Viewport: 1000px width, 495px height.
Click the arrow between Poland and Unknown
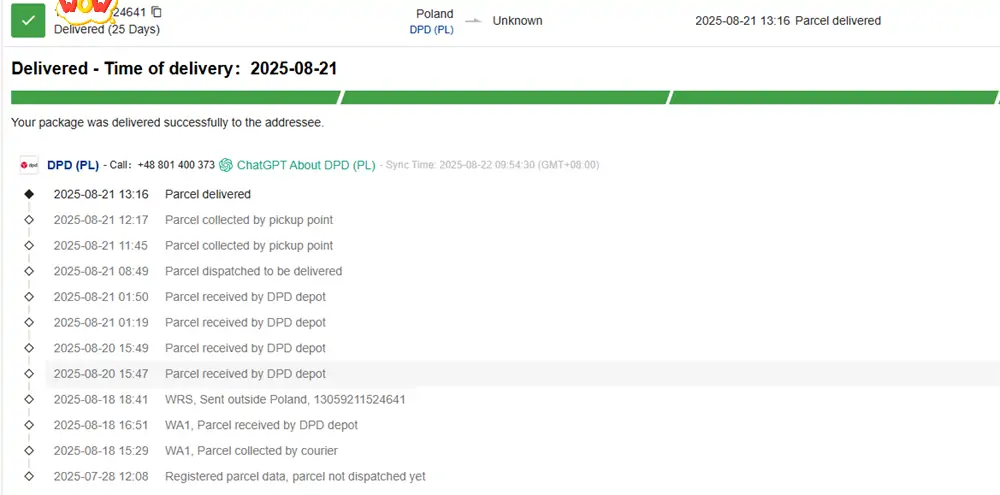coord(473,21)
